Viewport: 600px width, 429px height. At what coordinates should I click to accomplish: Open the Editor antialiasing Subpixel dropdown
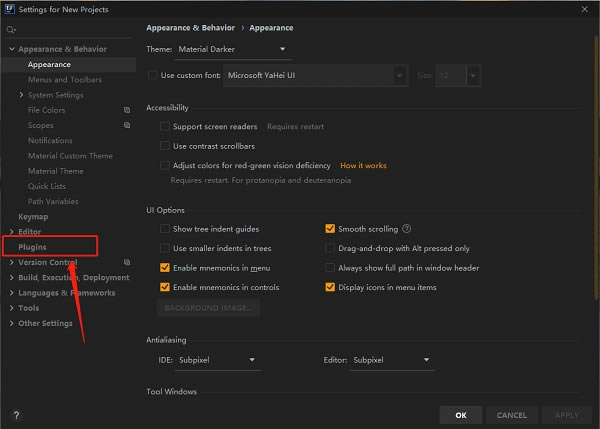pos(393,360)
